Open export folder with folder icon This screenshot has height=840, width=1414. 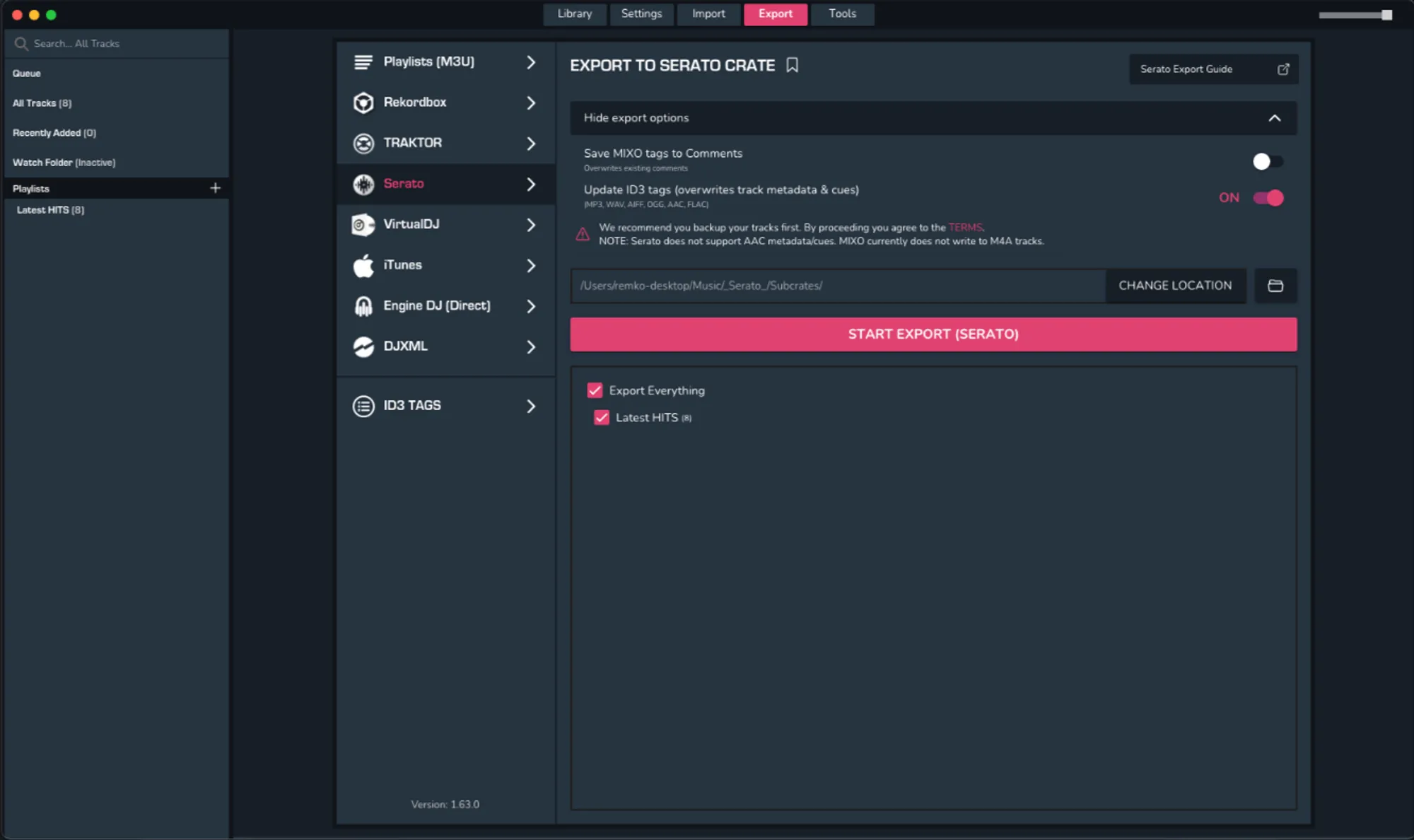[1275, 286]
